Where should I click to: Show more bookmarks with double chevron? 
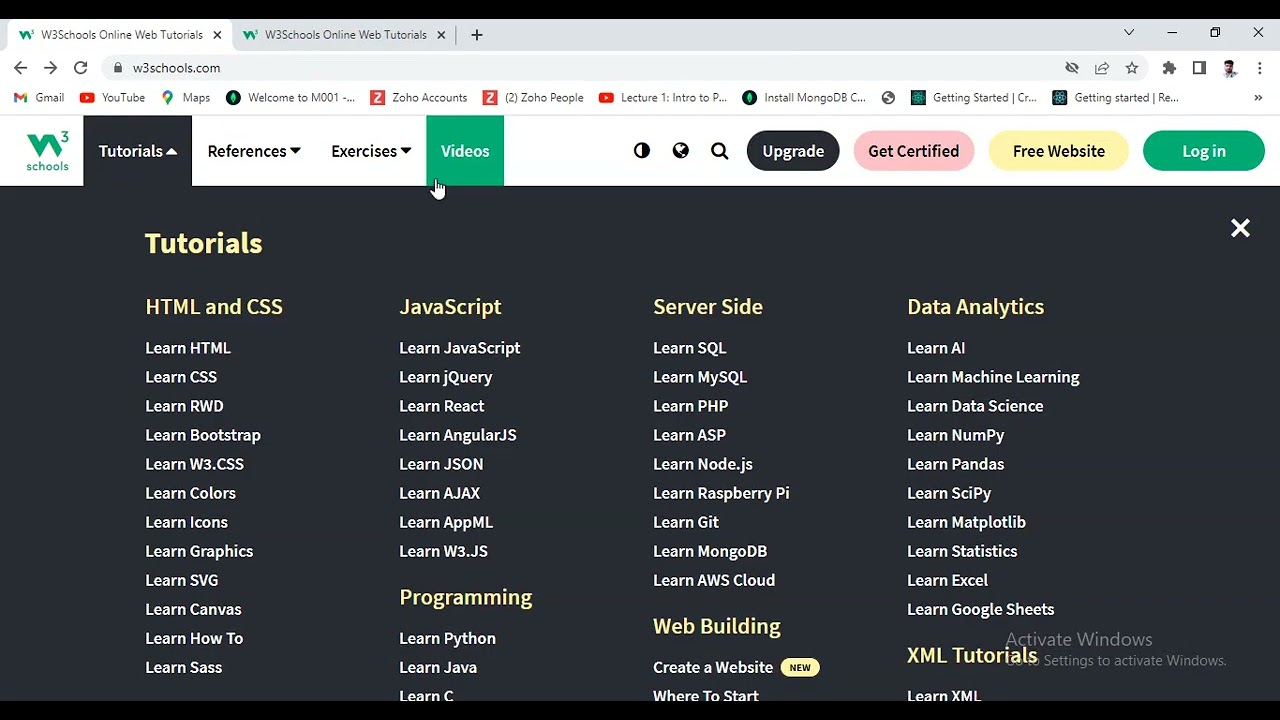coord(1258,98)
